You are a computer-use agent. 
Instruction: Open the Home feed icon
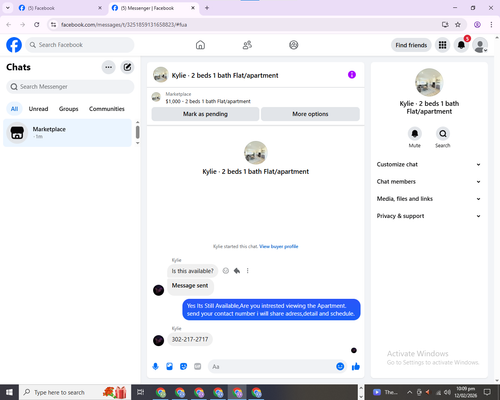tap(200, 45)
